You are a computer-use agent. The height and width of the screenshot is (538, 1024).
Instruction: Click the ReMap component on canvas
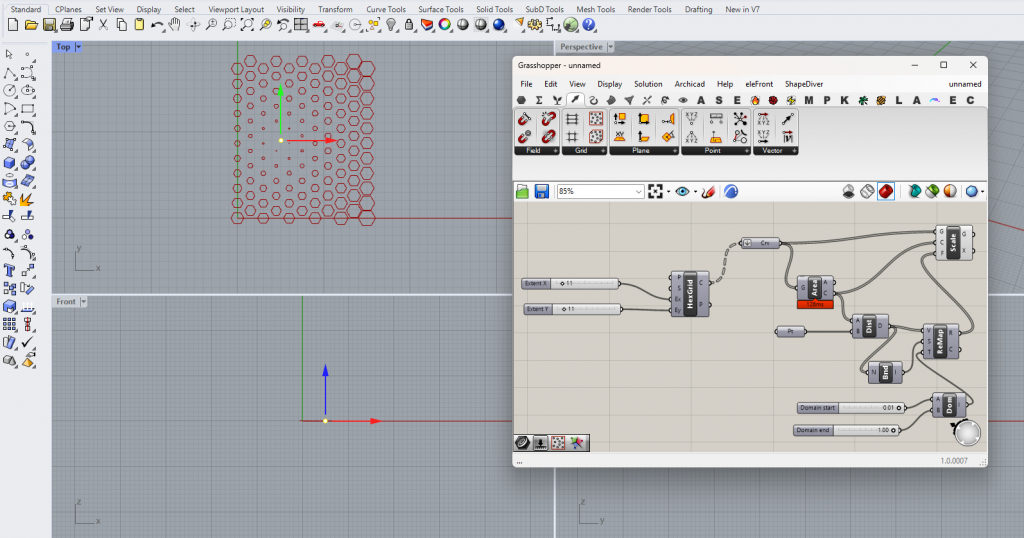[x=940, y=341]
